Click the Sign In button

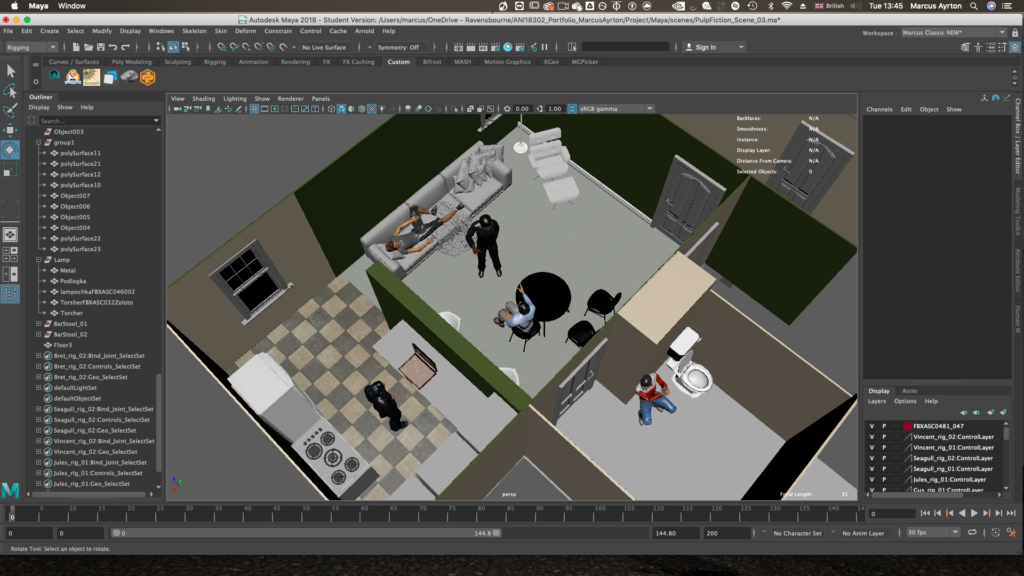coord(713,47)
